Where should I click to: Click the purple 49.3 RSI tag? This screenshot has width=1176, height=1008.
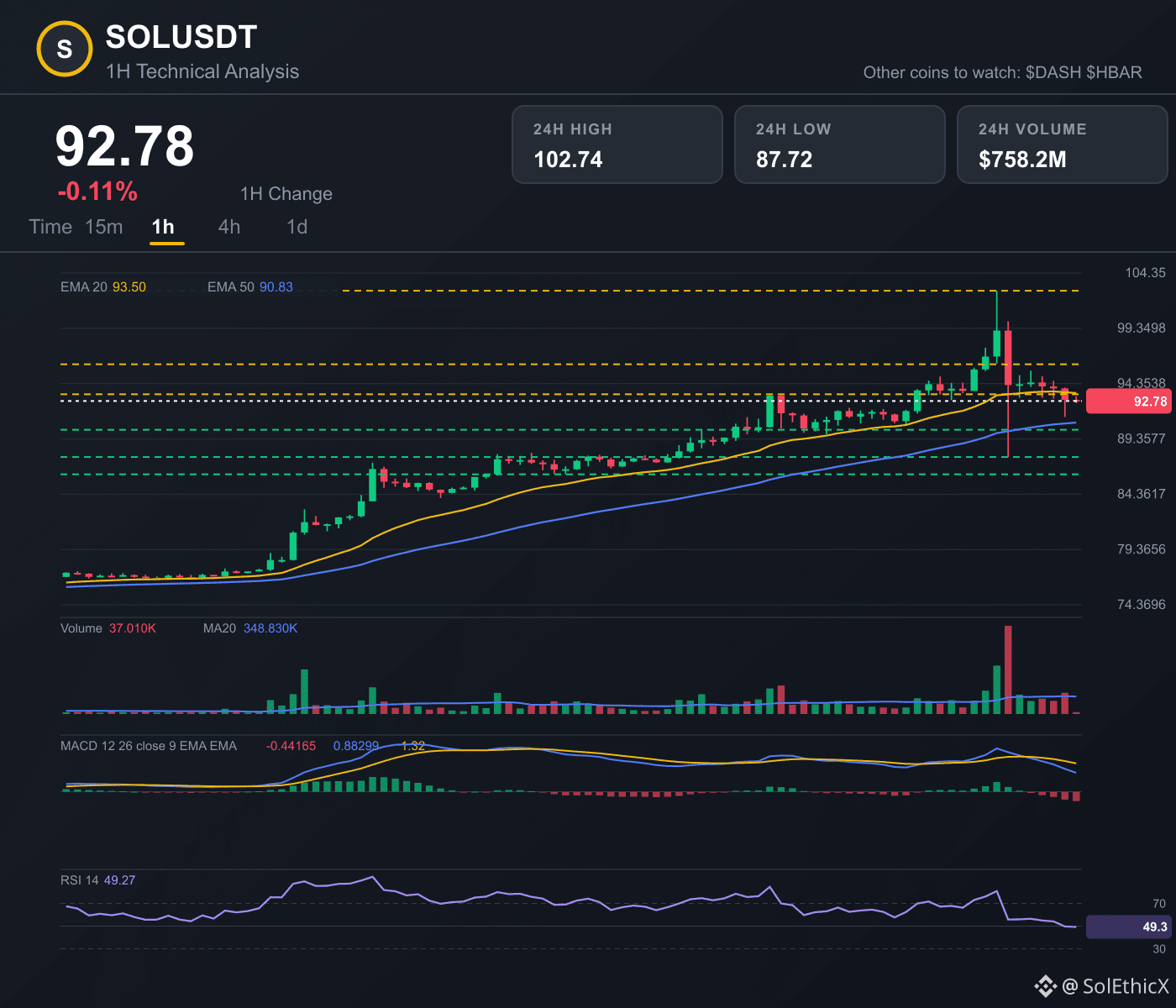point(1128,927)
